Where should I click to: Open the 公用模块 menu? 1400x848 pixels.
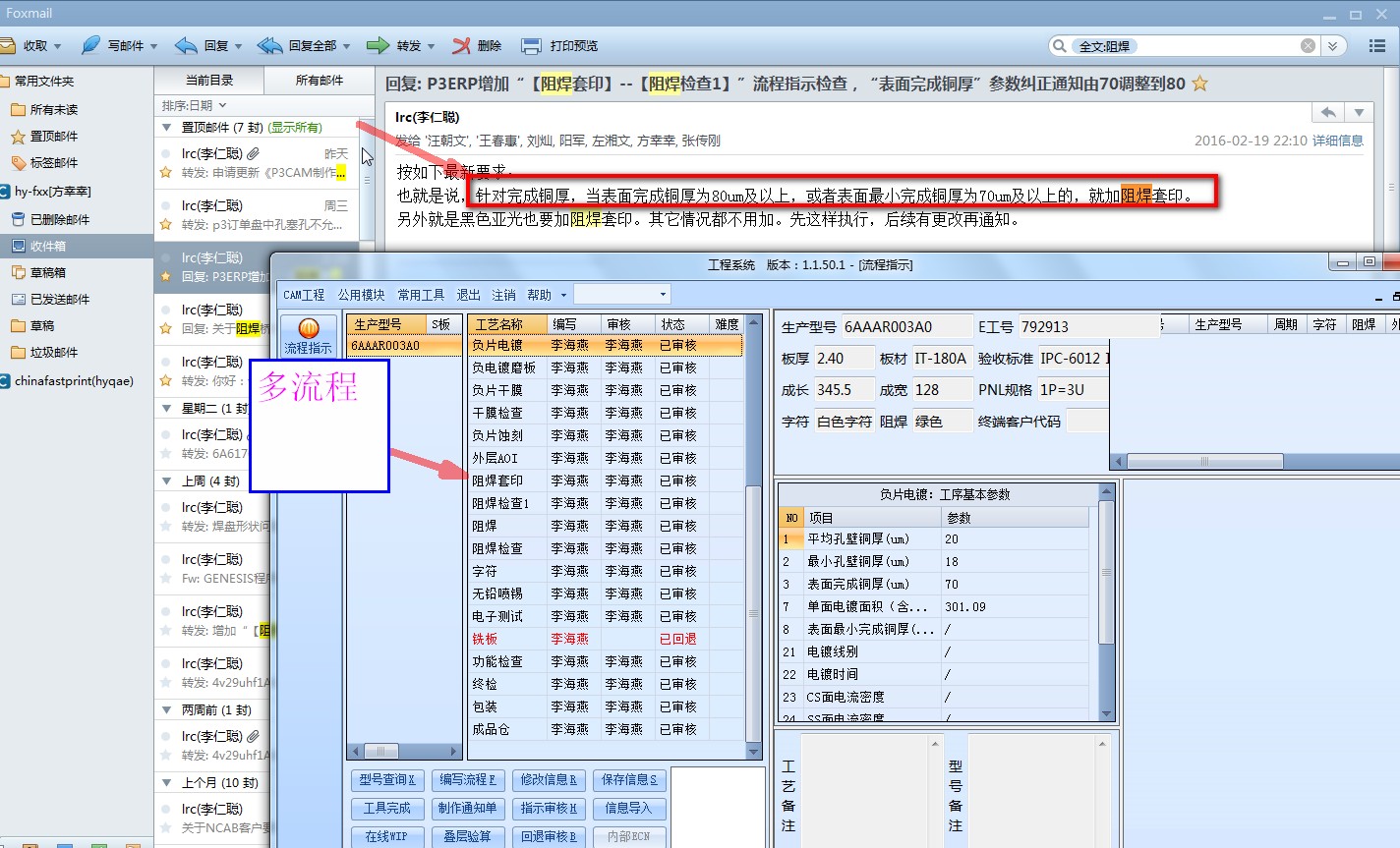coord(361,295)
